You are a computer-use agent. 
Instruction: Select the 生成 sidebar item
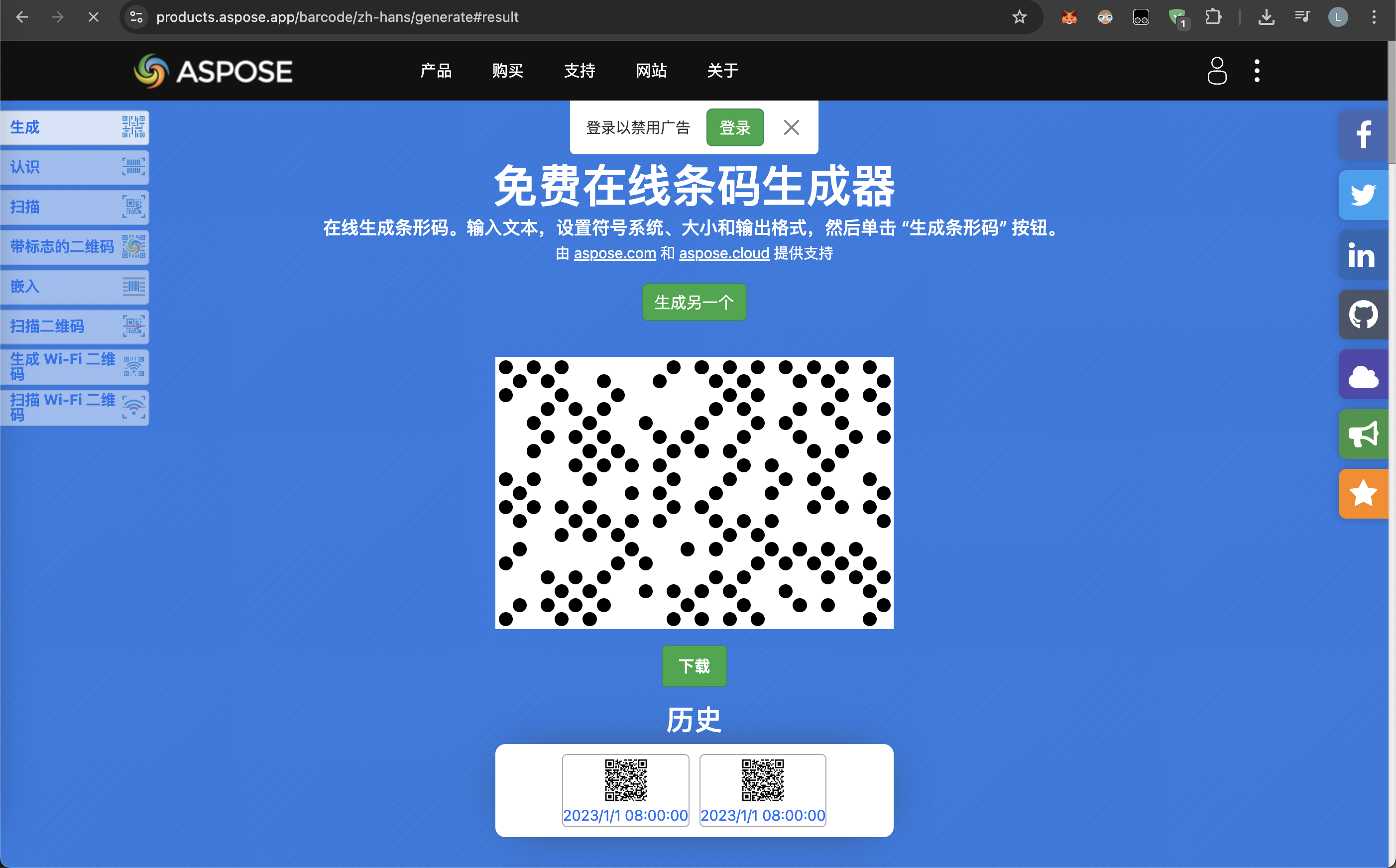75,127
